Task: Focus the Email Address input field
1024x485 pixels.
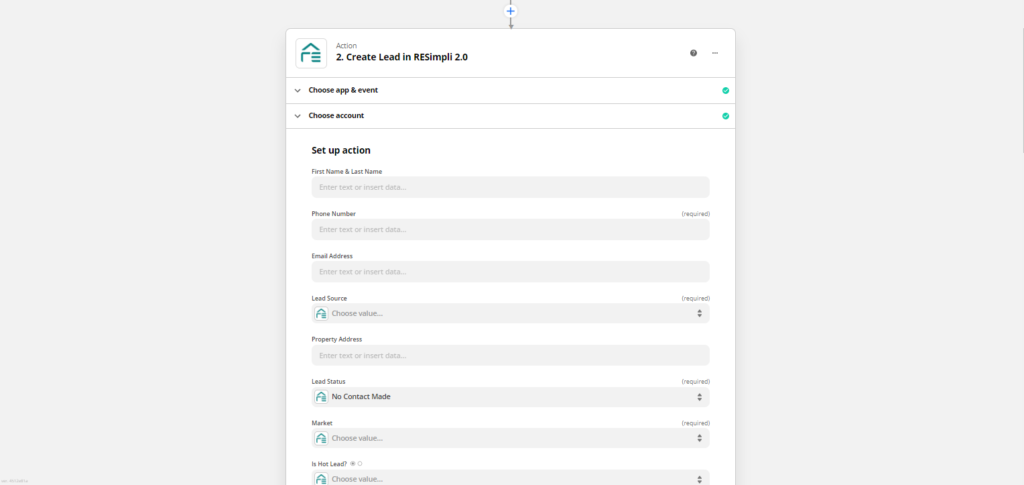Action: coord(511,272)
